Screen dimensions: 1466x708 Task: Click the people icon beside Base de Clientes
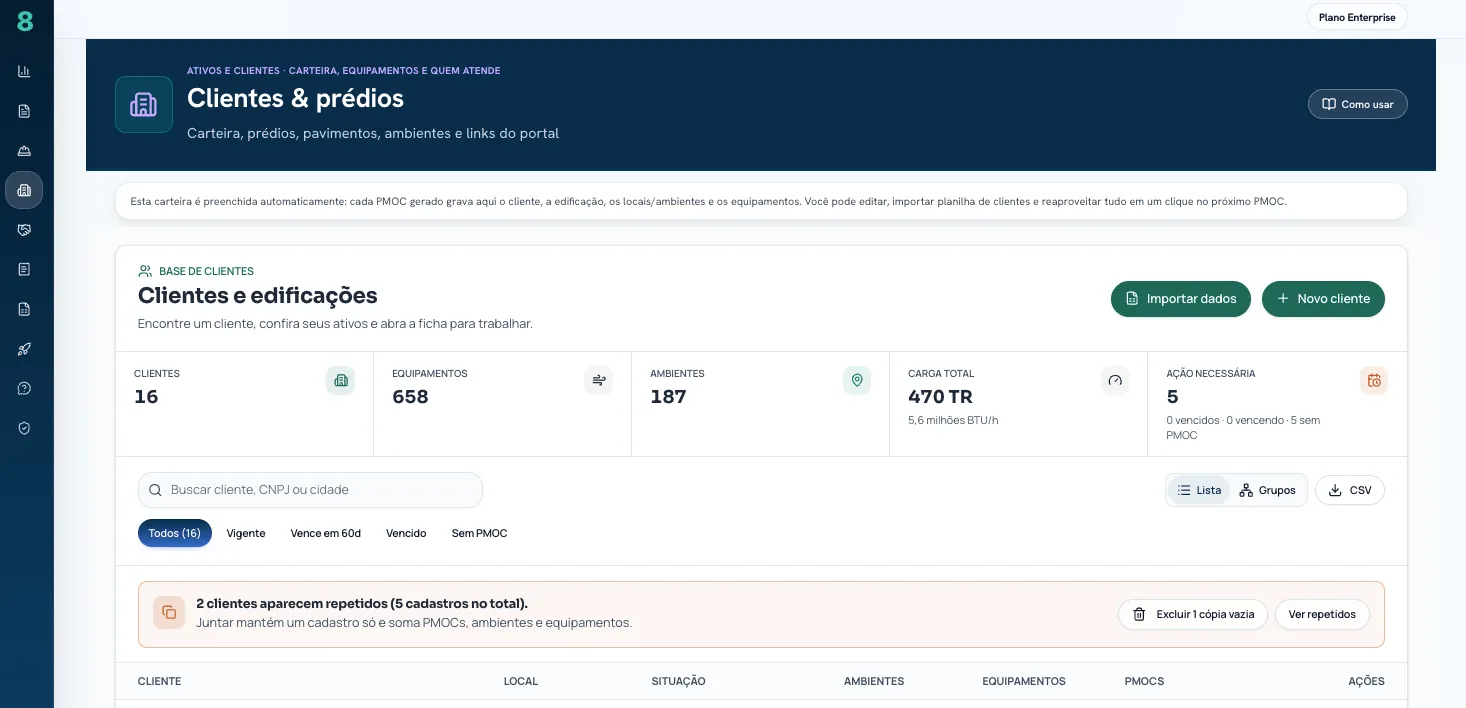pos(145,271)
